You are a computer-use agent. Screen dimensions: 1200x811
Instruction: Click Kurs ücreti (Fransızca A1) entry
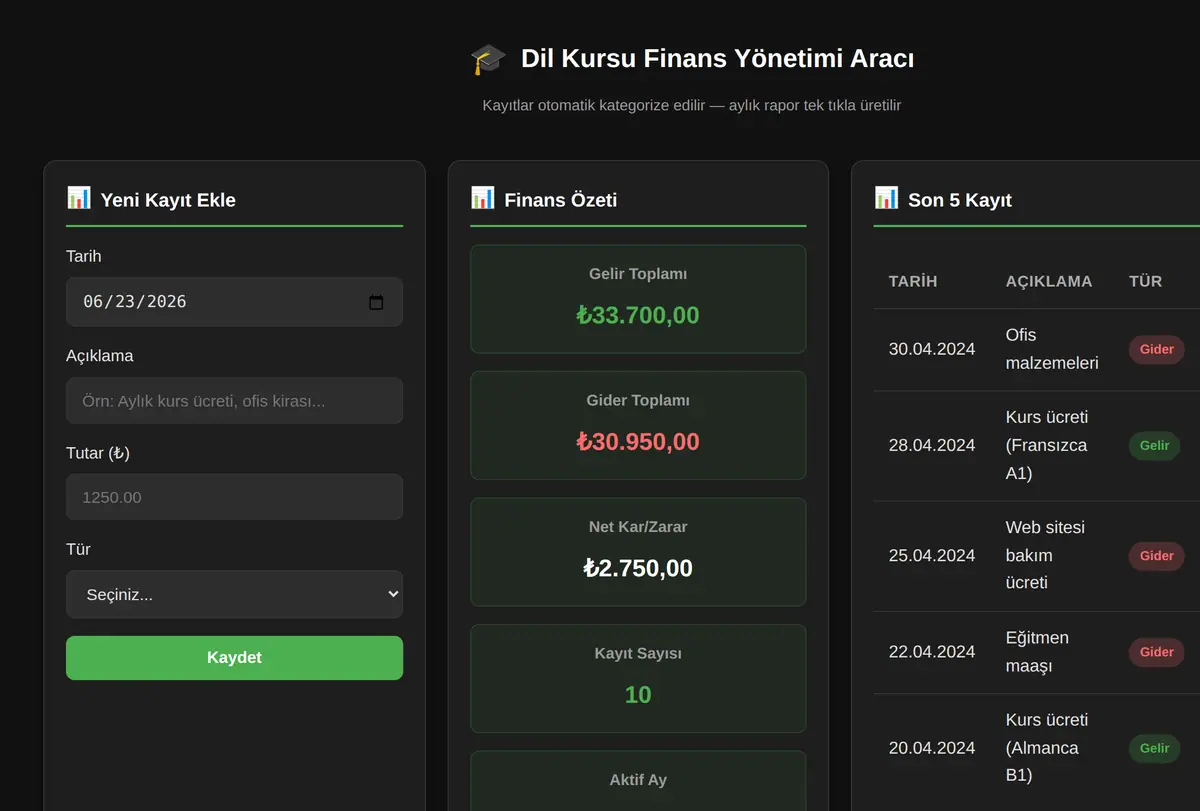click(1047, 445)
